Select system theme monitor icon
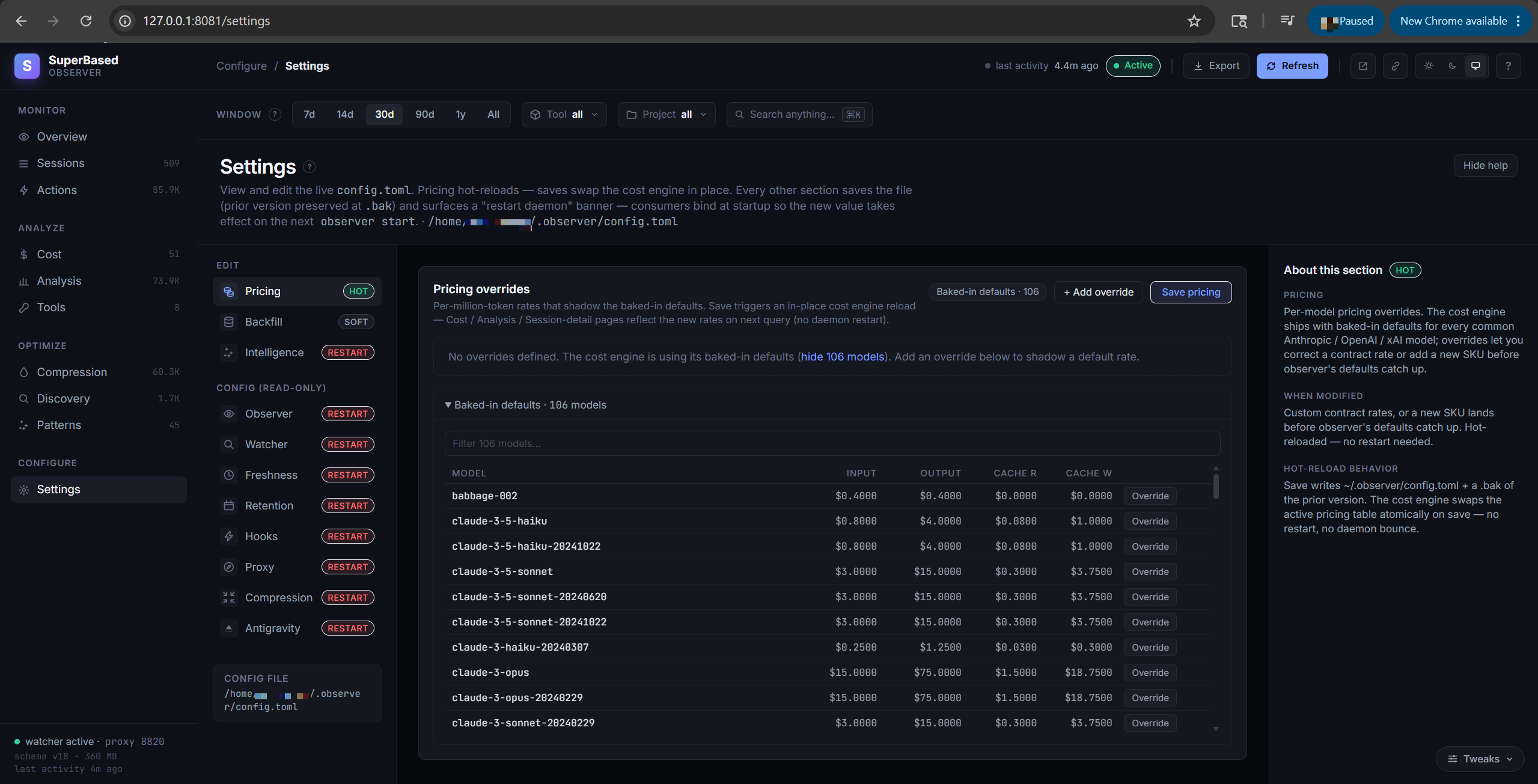The height and width of the screenshot is (784, 1538). pyautogui.click(x=1475, y=66)
